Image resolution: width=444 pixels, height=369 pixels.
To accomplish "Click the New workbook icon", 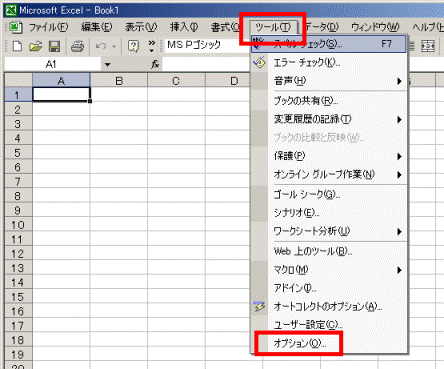I will tap(17, 46).
